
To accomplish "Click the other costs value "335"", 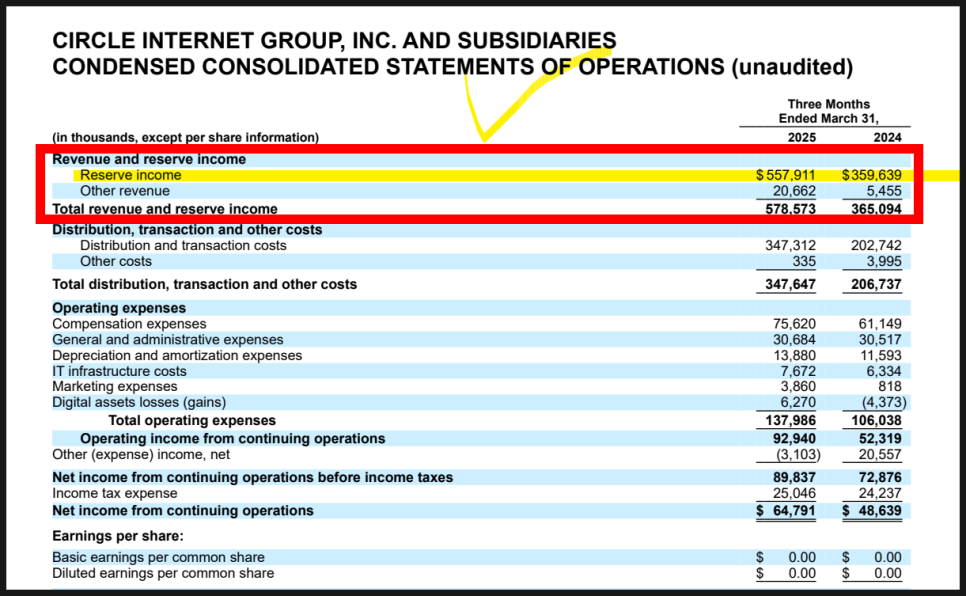I will pyautogui.click(x=804, y=261).
